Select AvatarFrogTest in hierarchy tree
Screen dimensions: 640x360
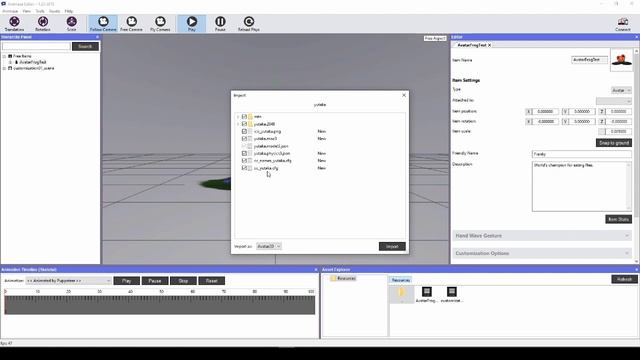click(x=33, y=62)
